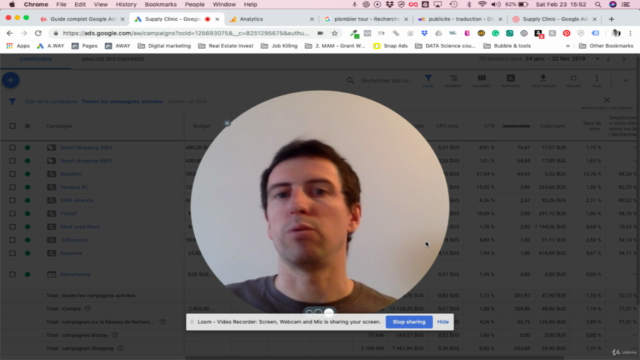Click the Toutes les campagnes activées filter

(x=122, y=101)
